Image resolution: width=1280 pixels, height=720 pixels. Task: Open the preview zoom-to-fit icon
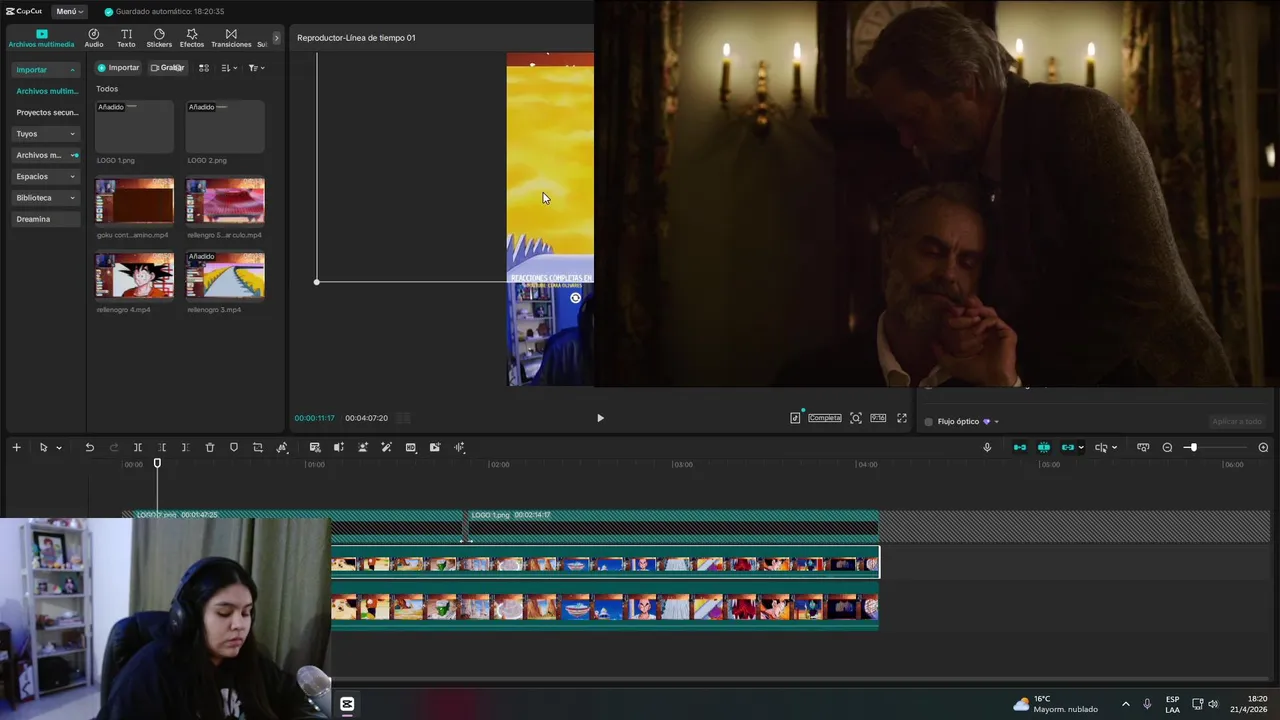(856, 418)
